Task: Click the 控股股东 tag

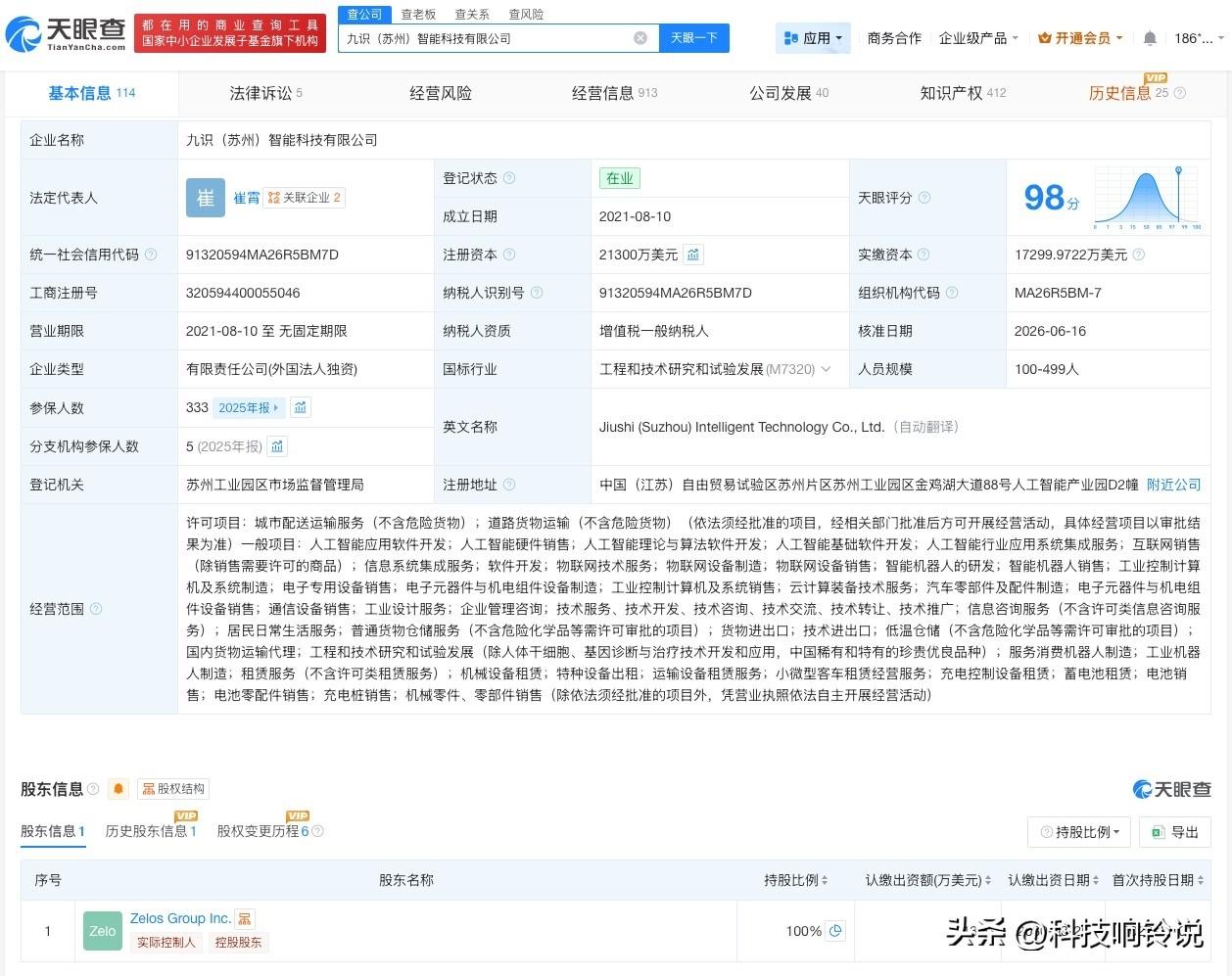Action: tap(238, 943)
